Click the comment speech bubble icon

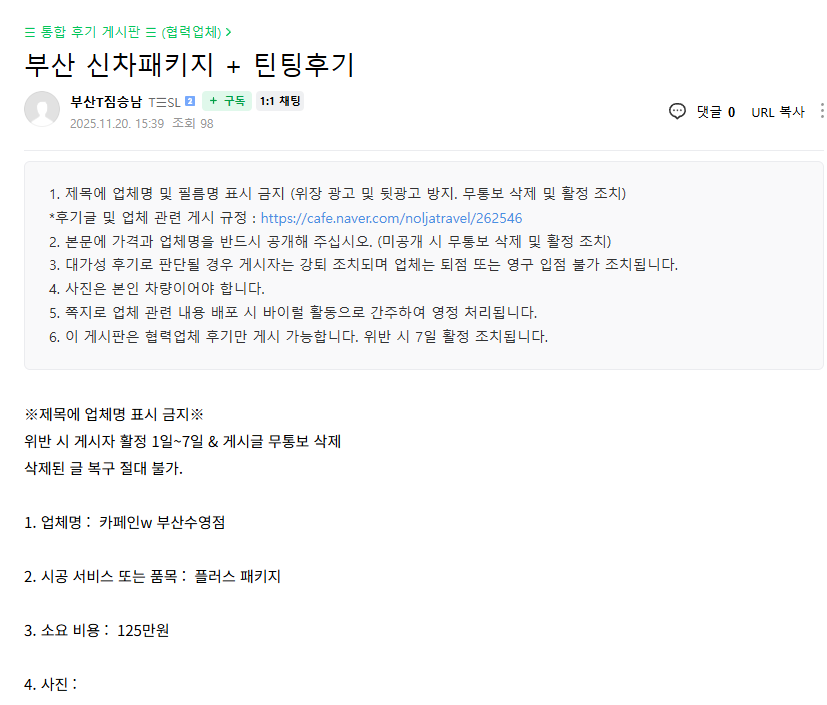pyautogui.click(x=677, y=111)
